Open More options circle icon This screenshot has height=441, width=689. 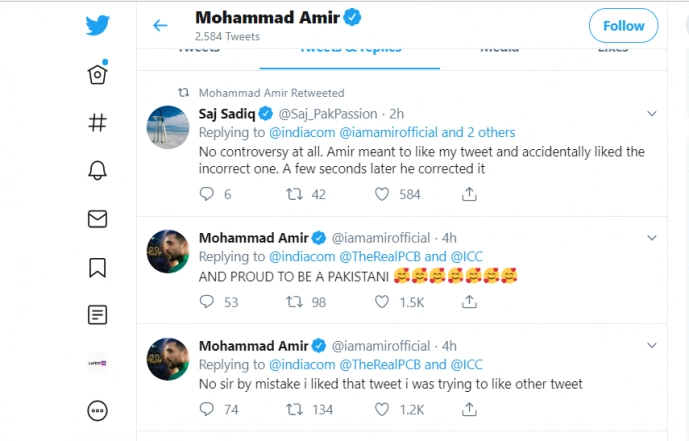[98, 410]
